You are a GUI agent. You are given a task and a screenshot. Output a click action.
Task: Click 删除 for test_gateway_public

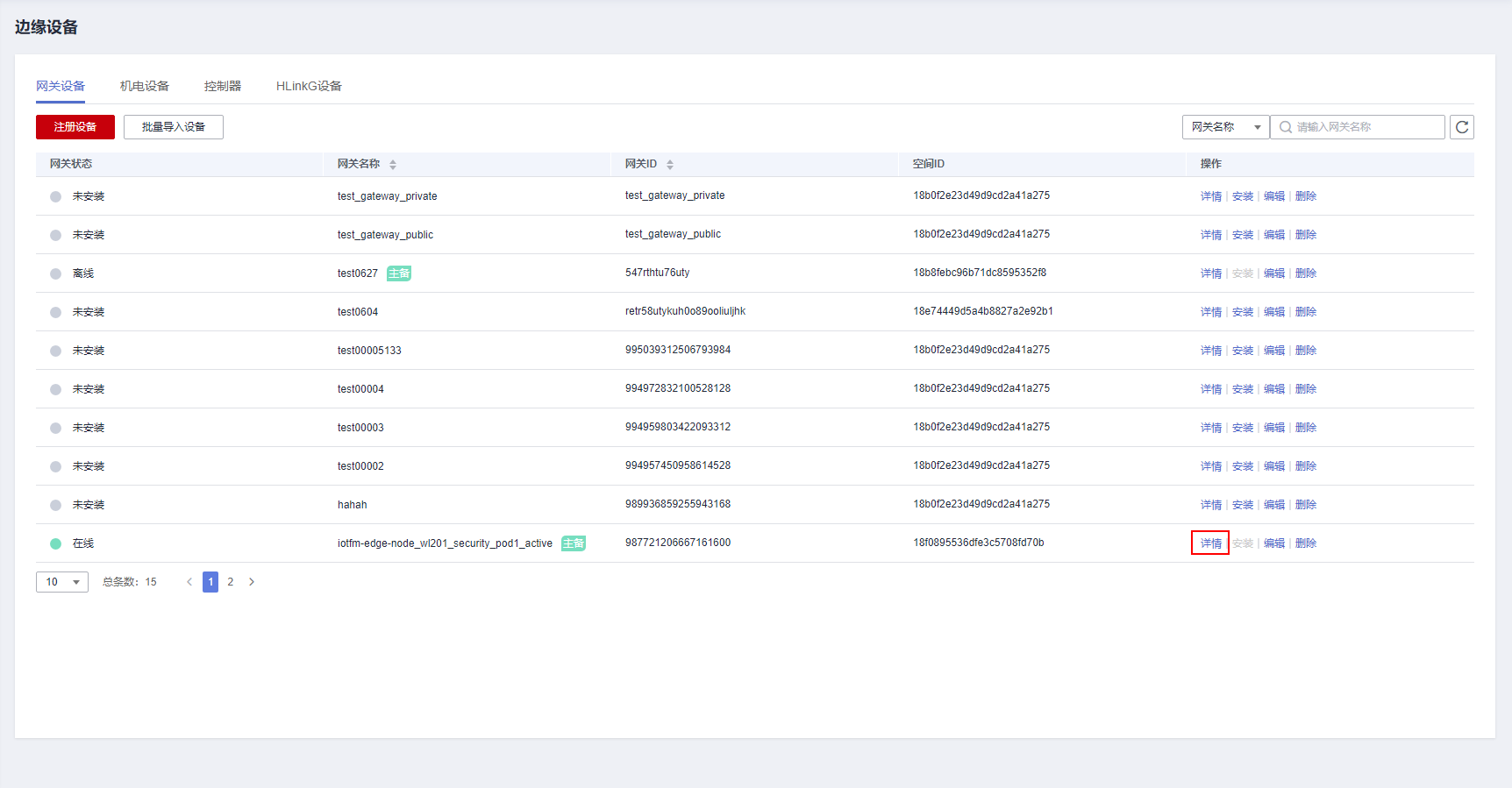click(1306, 235)
